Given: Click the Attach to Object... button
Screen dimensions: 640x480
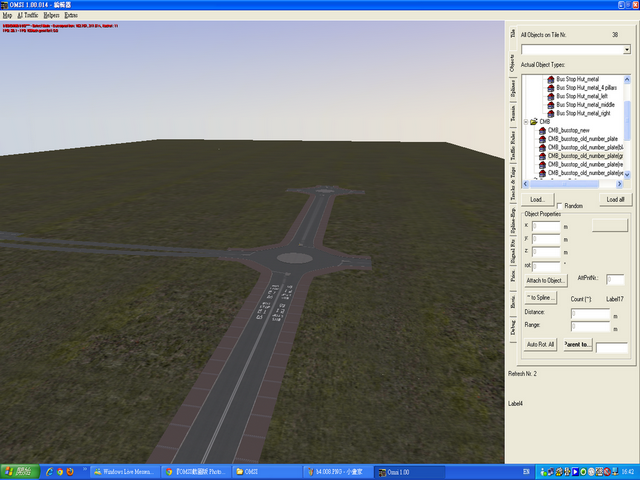Looking at the screenshot, I should coord(546,281).
